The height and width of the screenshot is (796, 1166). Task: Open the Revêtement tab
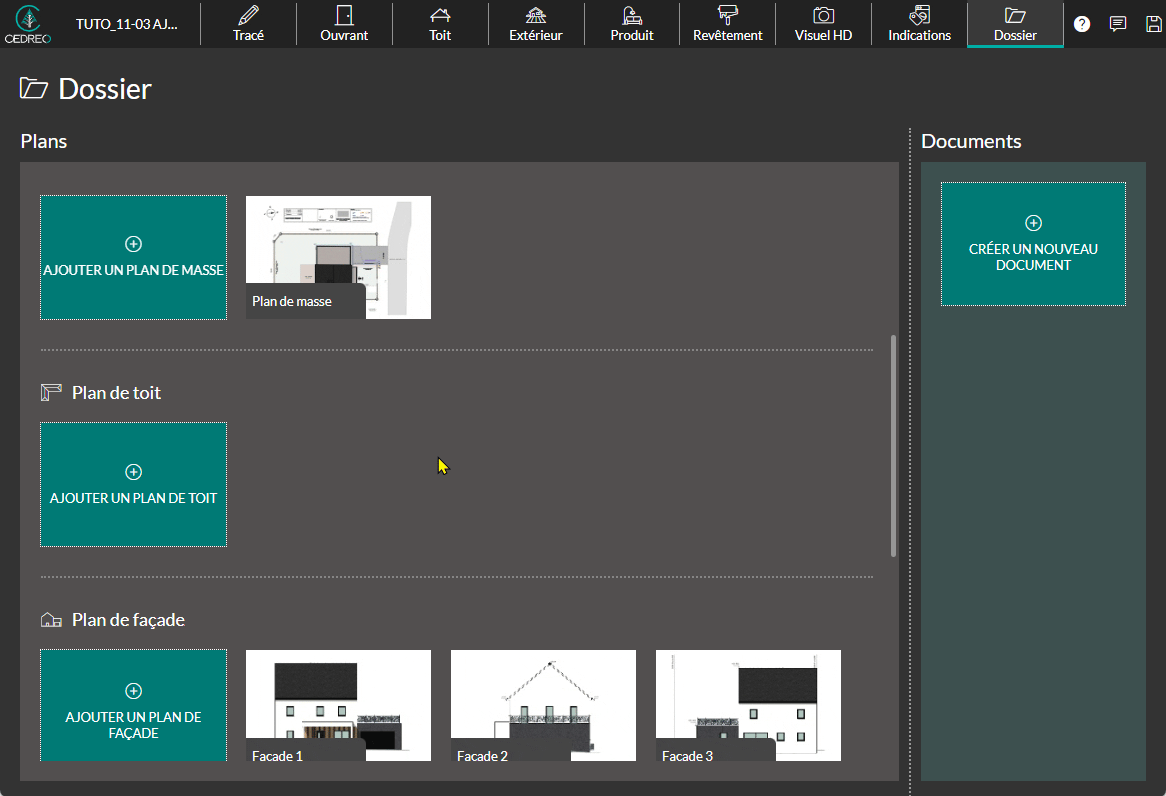tap(727, 24)
